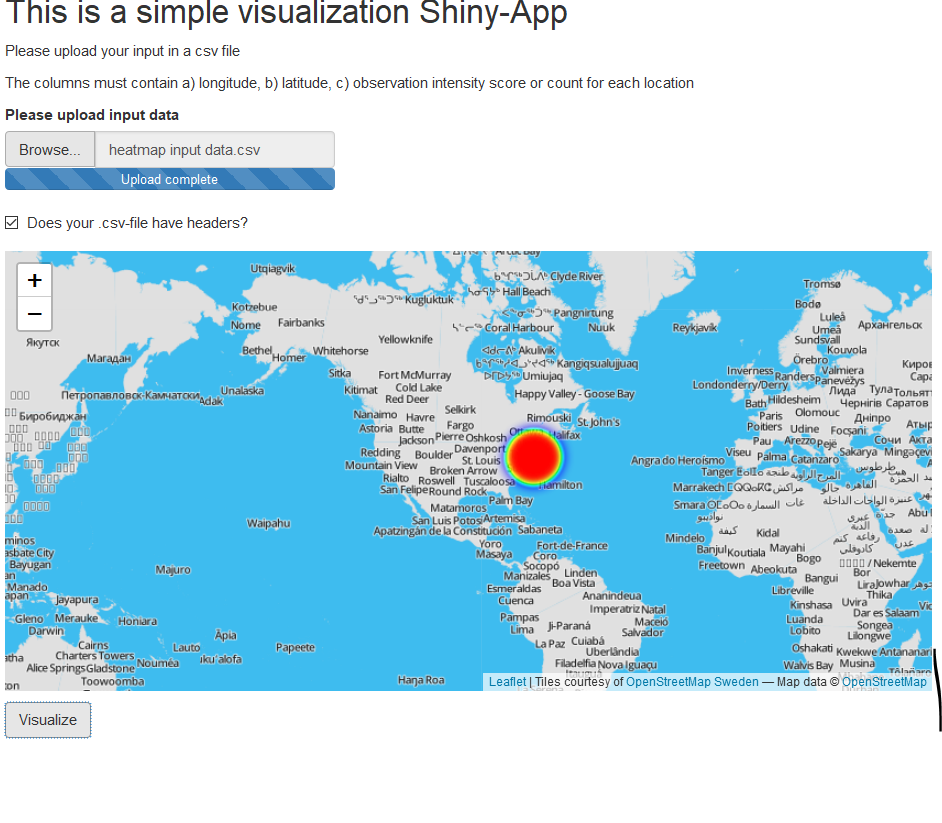This screenshot has width=942, height=823.
Task: Open the OpenStreetMap data attribution link
Action: coord(884,682)
